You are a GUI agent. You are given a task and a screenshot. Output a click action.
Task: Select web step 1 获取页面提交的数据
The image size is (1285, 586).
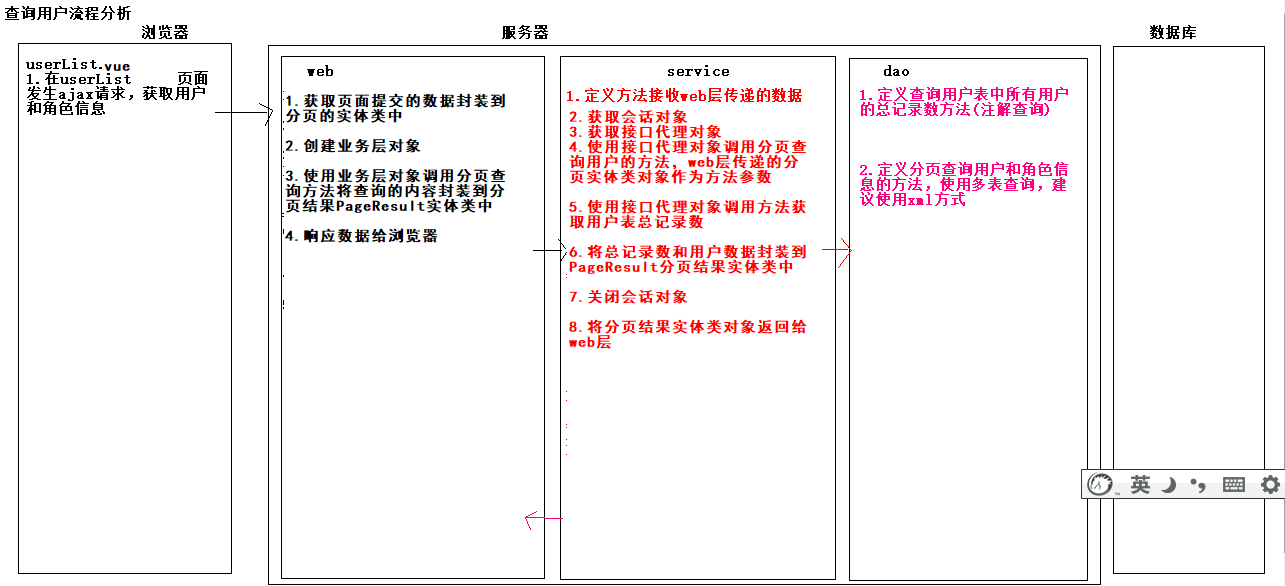click(x=395, y=108)
